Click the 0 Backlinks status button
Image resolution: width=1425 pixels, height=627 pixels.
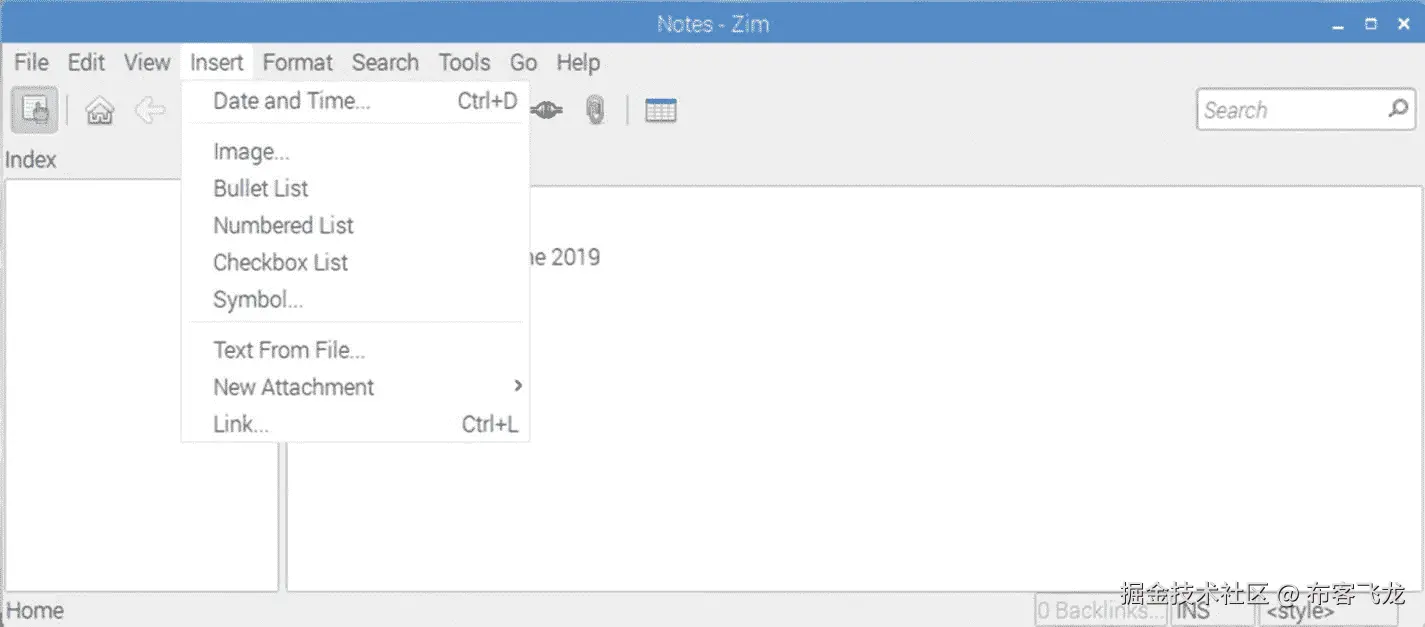(x=1100, y=610)
